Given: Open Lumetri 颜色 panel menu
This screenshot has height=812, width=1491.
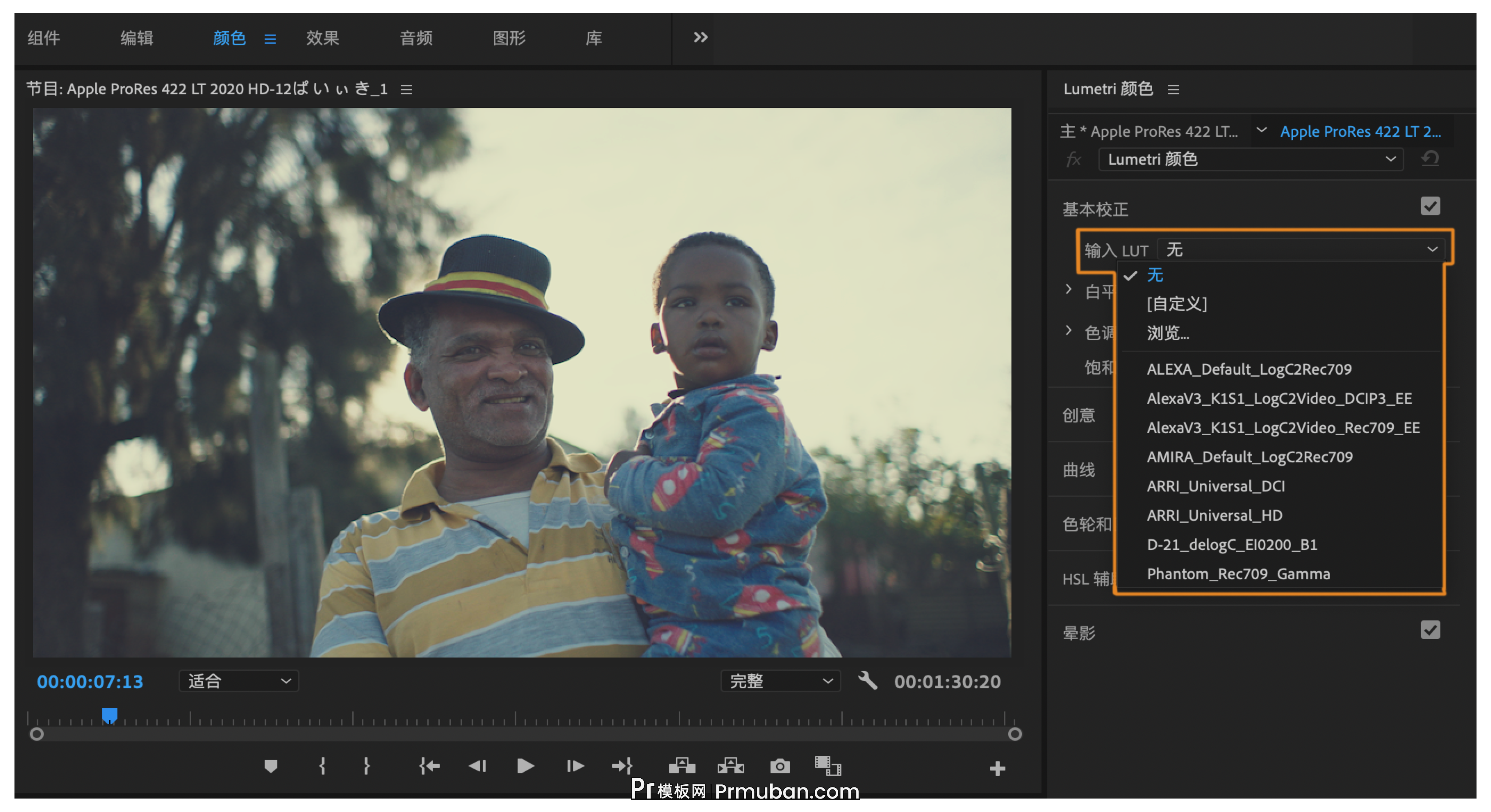Looking at the screenshot, I should 1173,90.
